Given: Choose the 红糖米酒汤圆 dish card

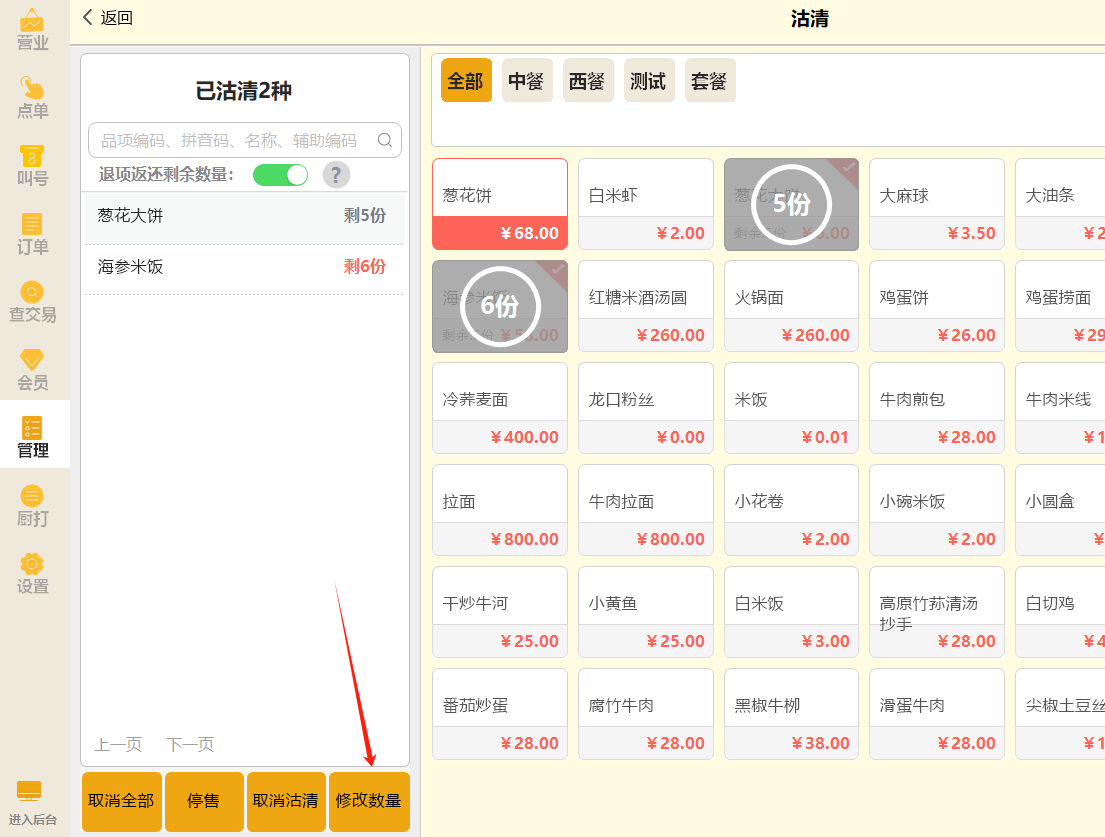Looking at the screenshot, I should [x=646, y=306].
